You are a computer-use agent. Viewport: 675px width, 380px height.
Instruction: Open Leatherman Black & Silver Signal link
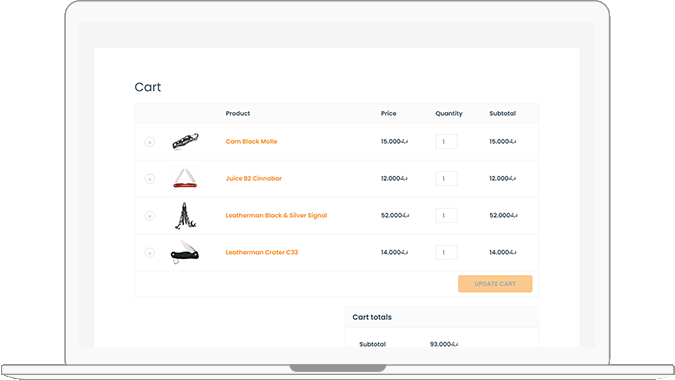point(276,216)
